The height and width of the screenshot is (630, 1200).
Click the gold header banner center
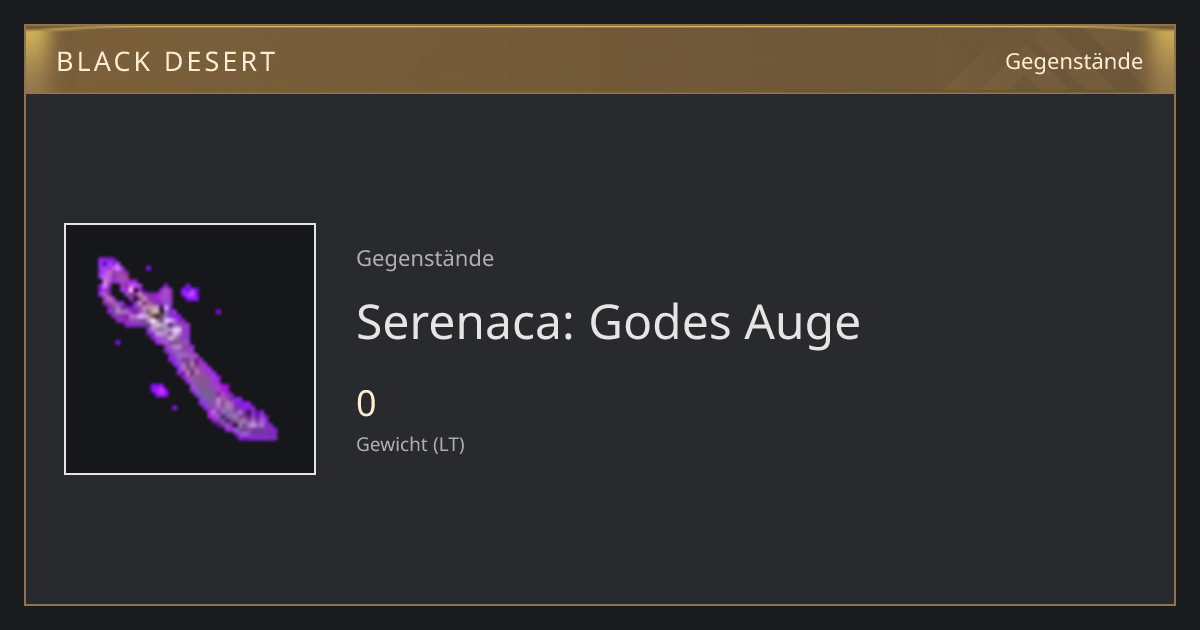pos(600,60)
